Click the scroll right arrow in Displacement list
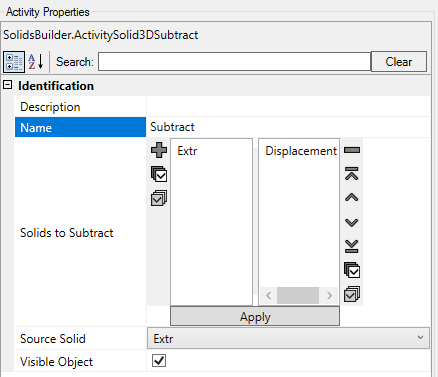This screenshot has height=377, width=438. click(x=329, y=295)
